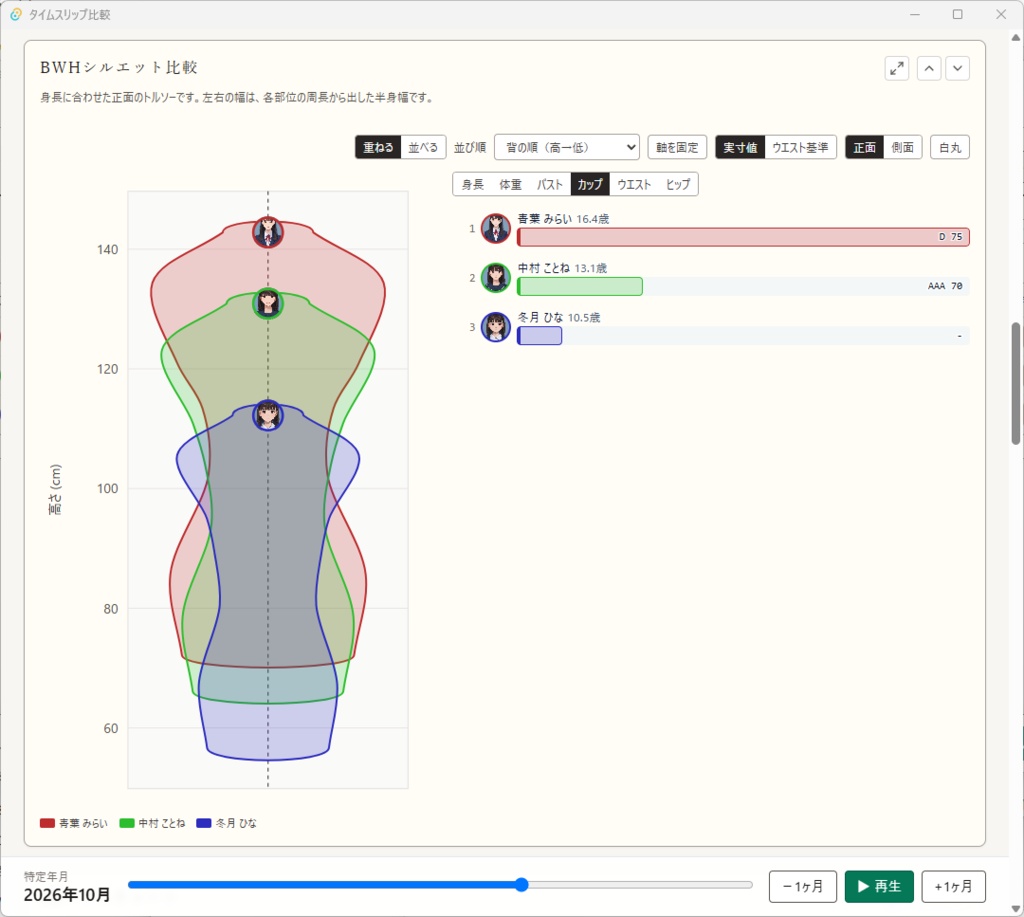Switch to 正面 front view

coord(865,148)
